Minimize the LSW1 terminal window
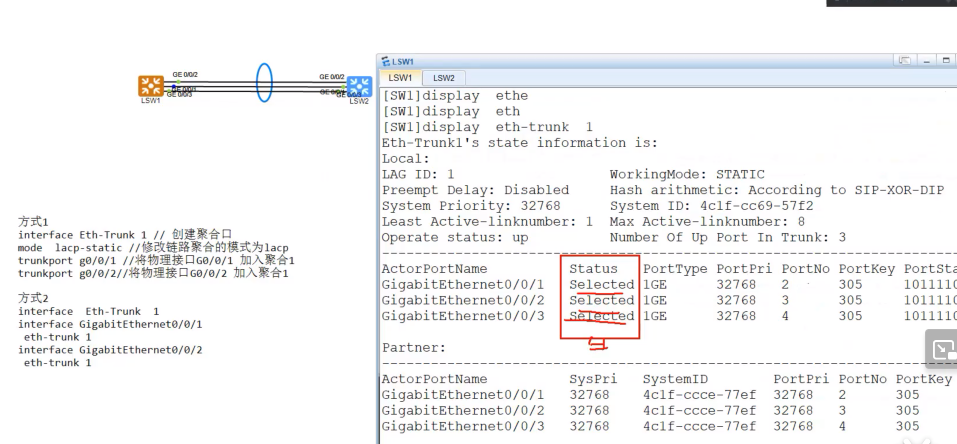Image resolution: width=957 pixels, height=444 pixels. [x=928, y=60]
